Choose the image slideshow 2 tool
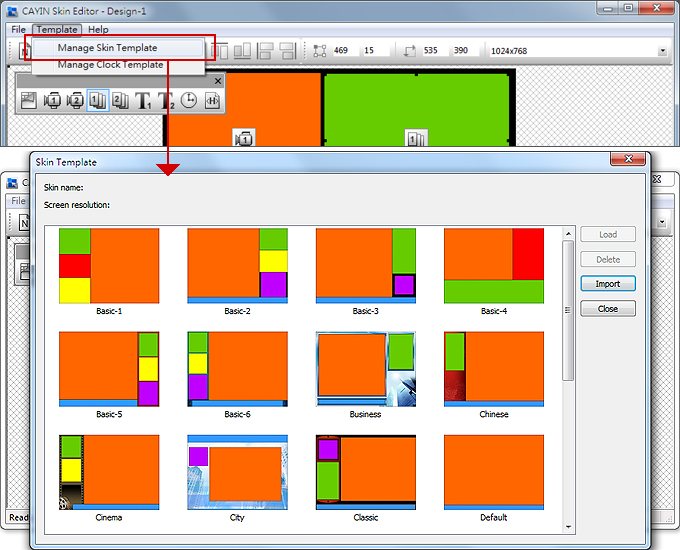The image size is (680, 550). (120, 100)
